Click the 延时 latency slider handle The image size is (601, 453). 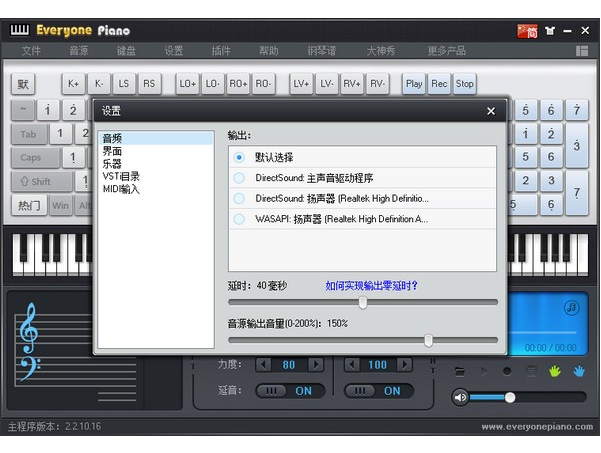point(362,302)
